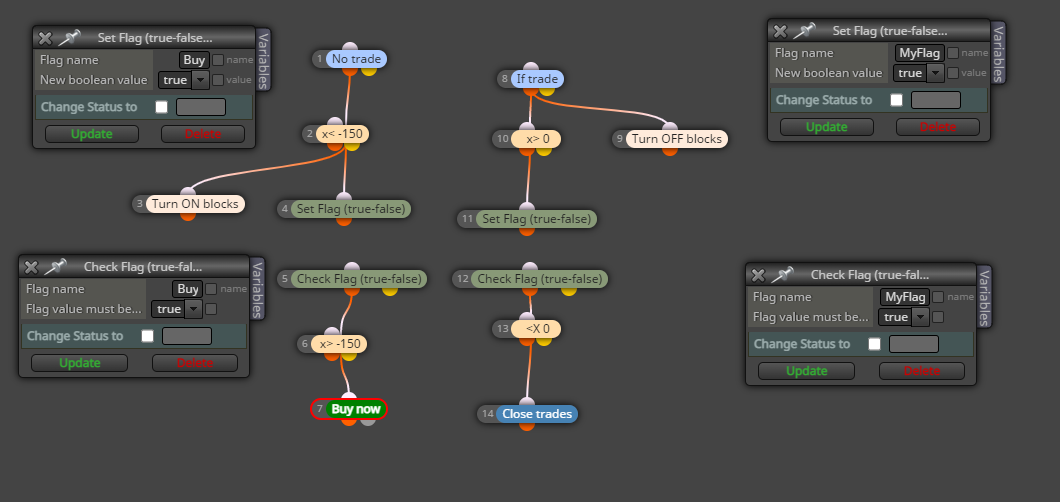This screenshot has width=1060, height=502.
Task: Close the Set Flag panel for Buy
Action: 45,39
